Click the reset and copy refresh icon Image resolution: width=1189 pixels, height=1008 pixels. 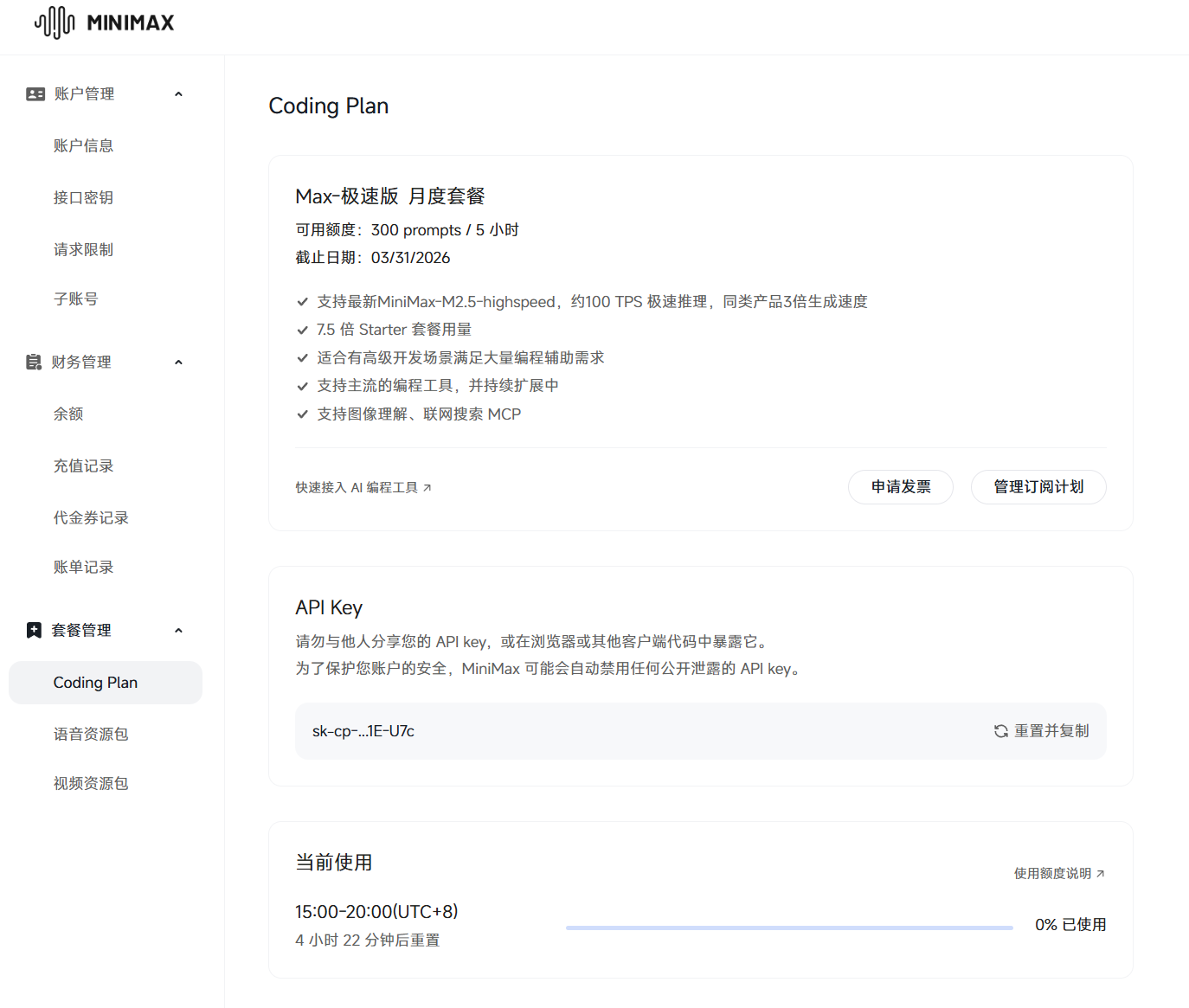click(1001, 731)
